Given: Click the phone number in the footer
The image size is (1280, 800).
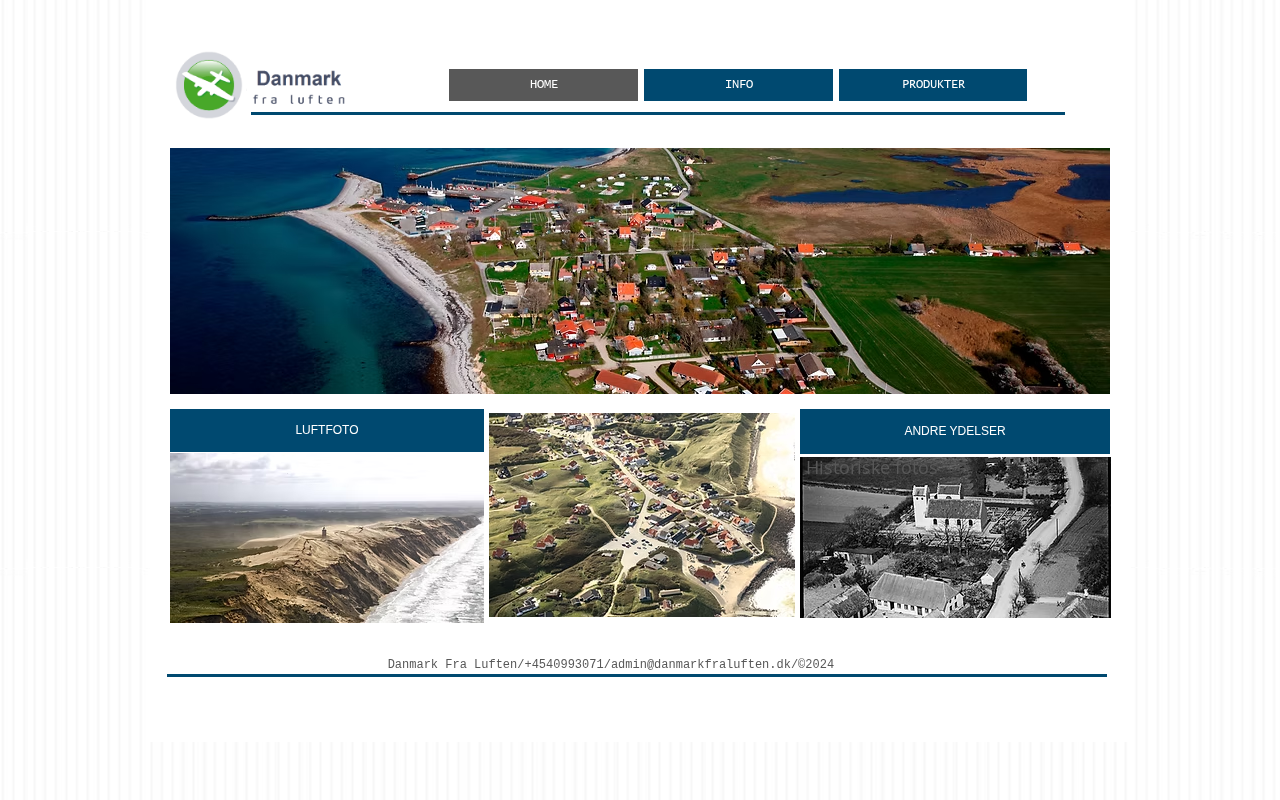Looking at the screenshot, I should [564, 665].
